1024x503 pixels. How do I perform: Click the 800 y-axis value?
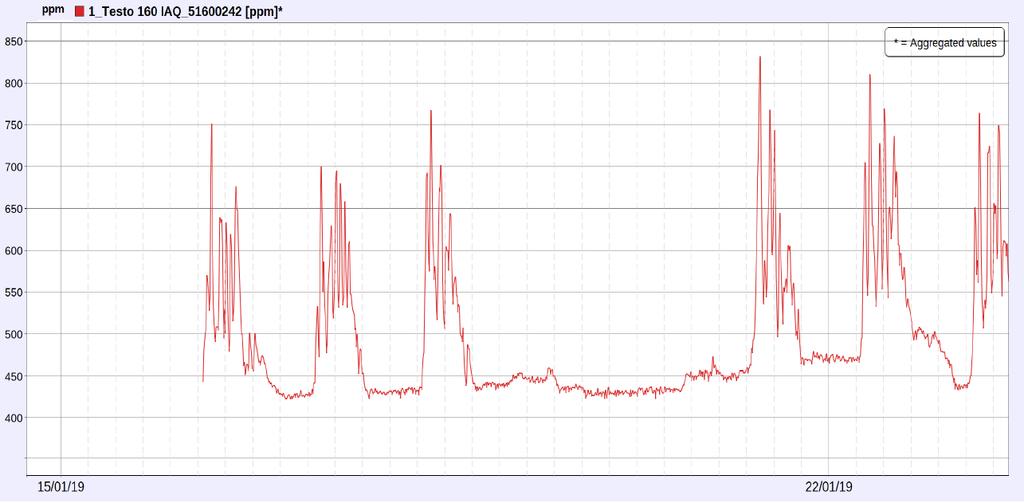click(x=14, y=84)
